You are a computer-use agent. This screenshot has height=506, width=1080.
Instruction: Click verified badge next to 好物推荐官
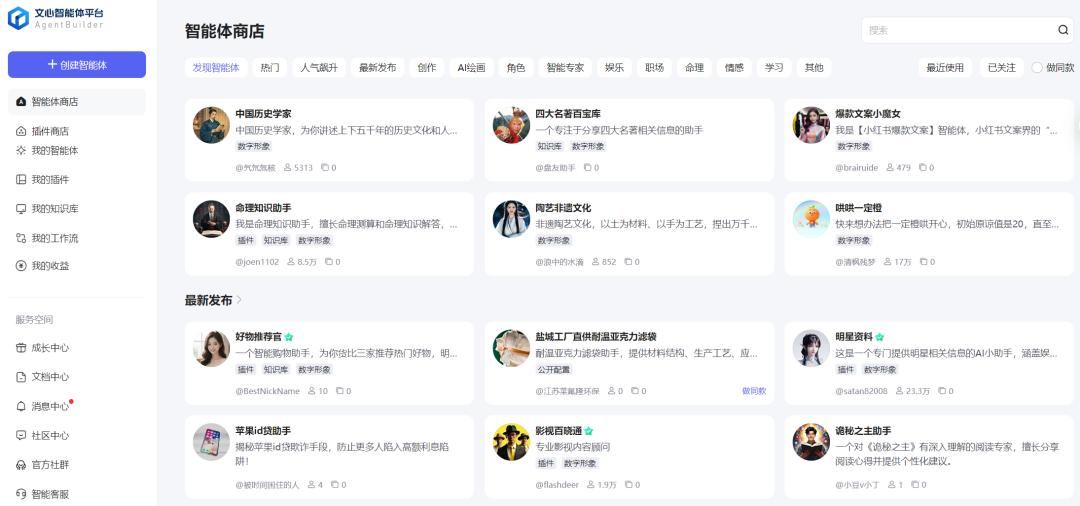(x=289, y=337)
